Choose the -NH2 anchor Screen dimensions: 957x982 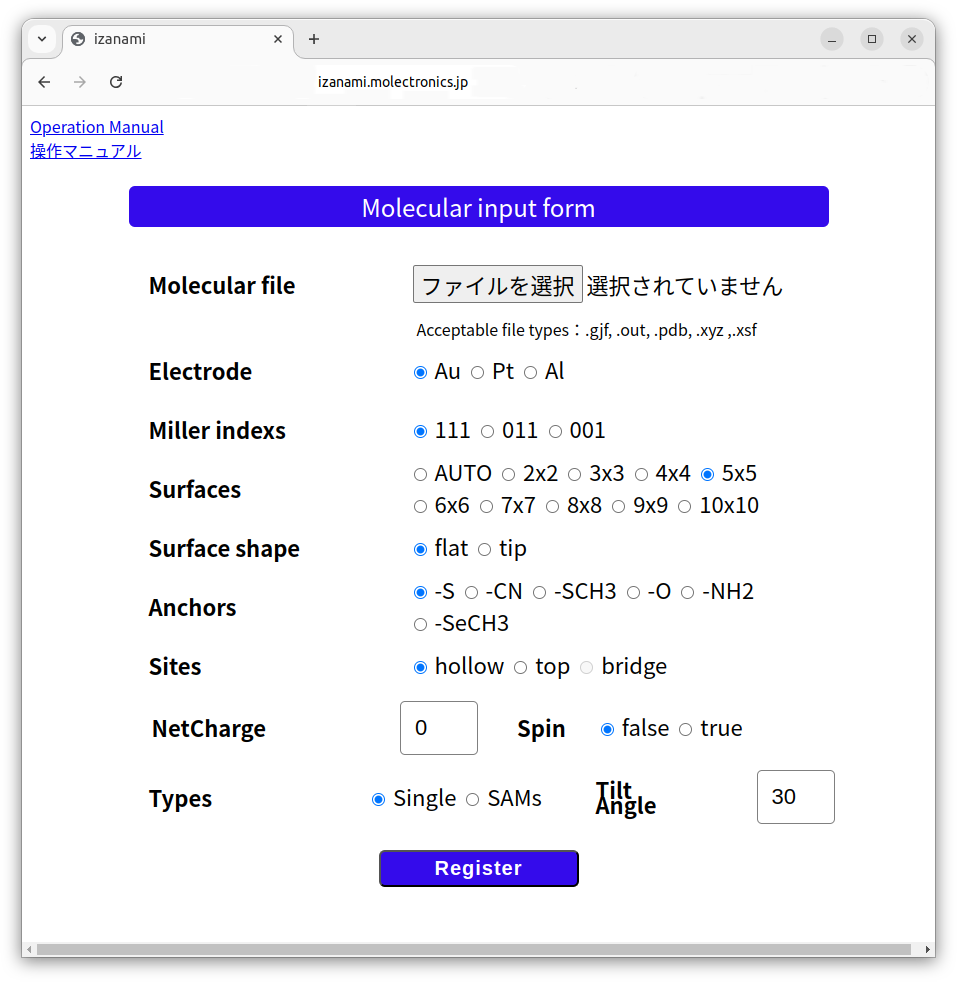[688, 592]
